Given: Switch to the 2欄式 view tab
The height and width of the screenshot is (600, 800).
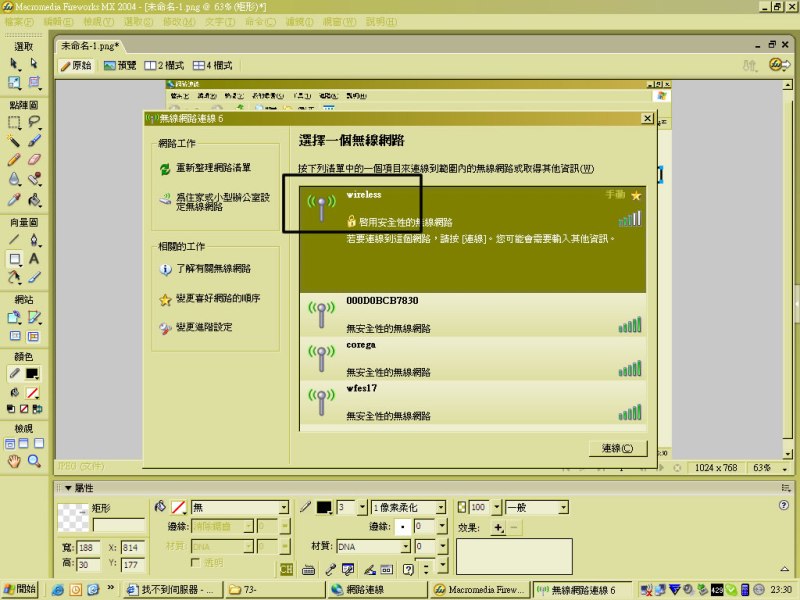Looking at the screenshot, I should coord(164,65).
